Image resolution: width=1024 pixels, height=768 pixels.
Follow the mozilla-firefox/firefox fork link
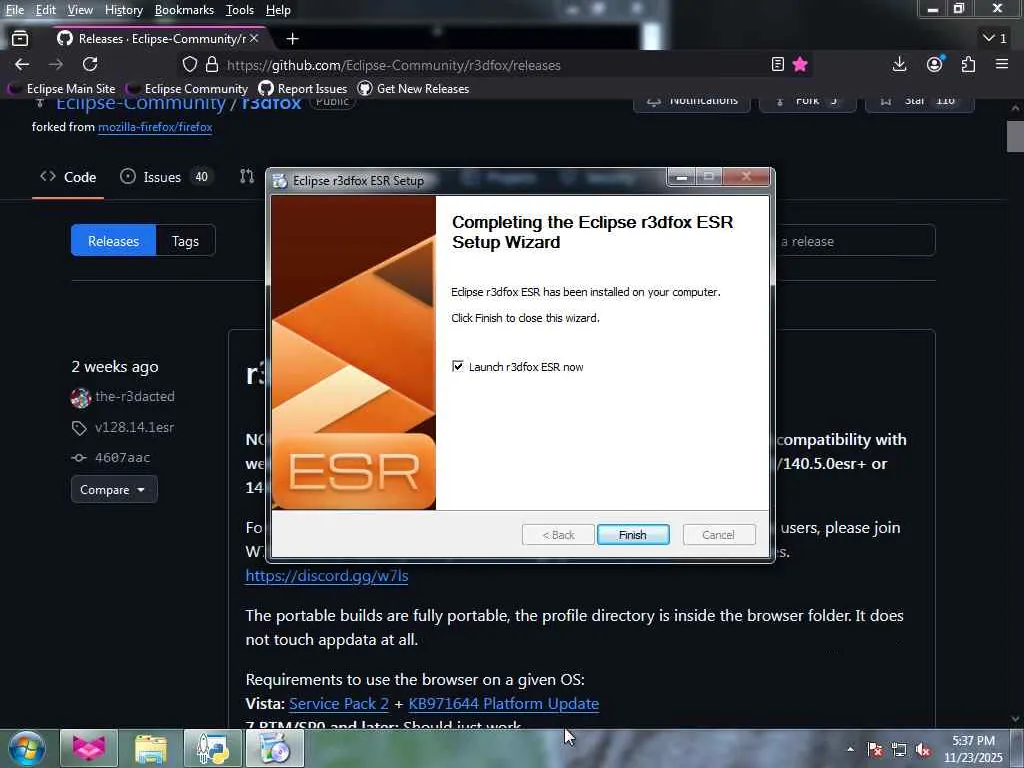155,127
